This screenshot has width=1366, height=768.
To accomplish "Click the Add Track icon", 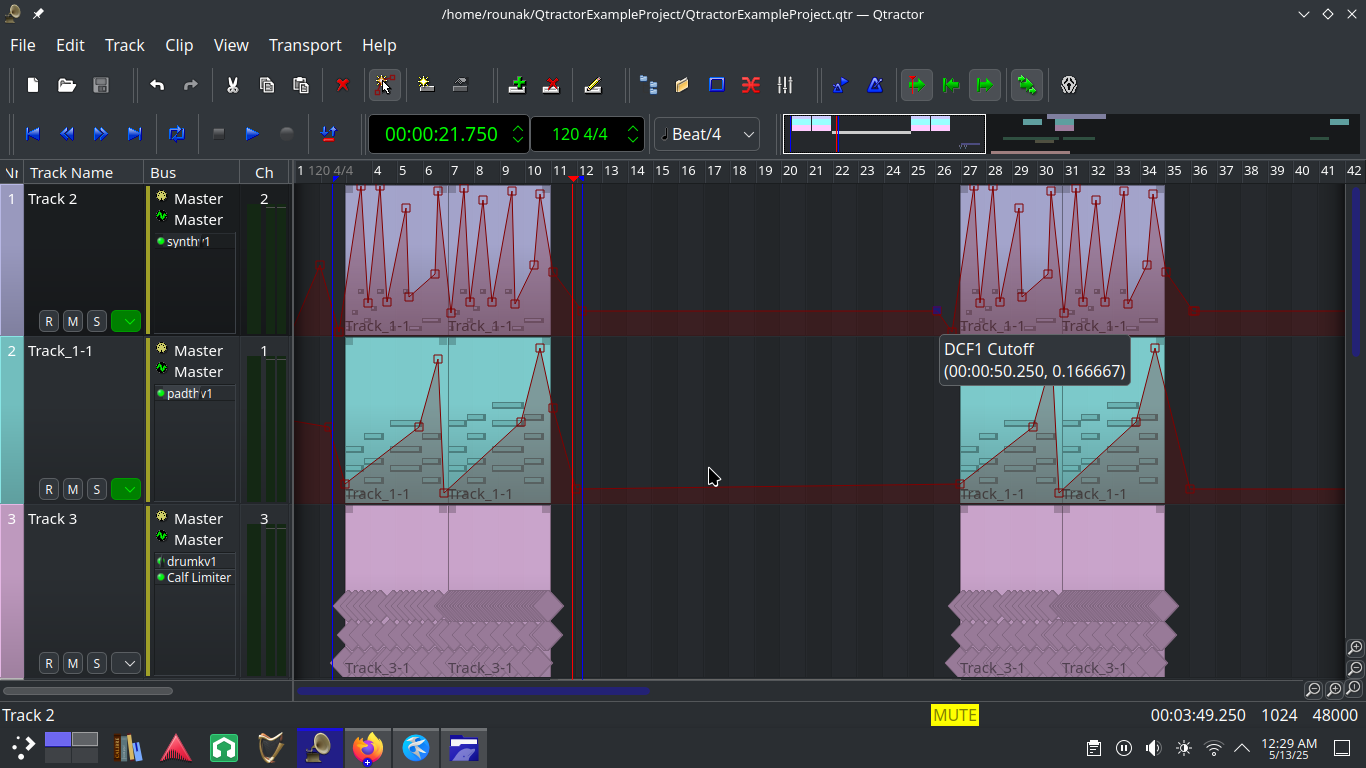I will pos(517,86).
